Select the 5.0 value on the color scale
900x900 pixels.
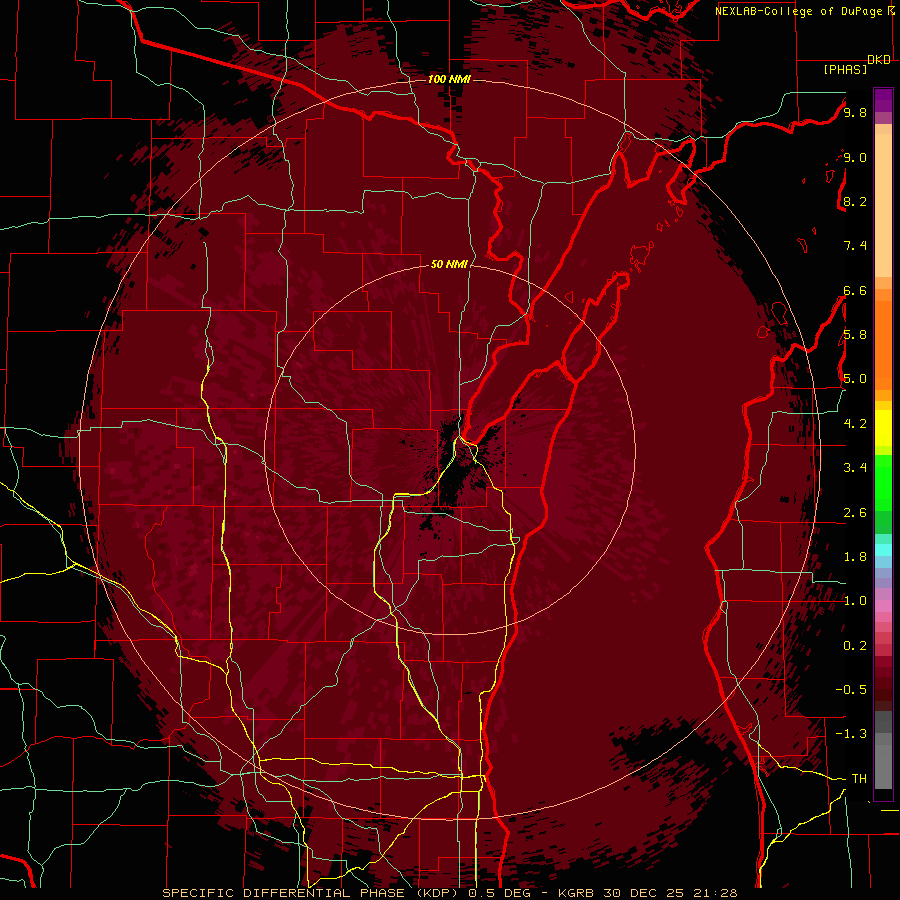pyautogui.click(x=855, y=379)
